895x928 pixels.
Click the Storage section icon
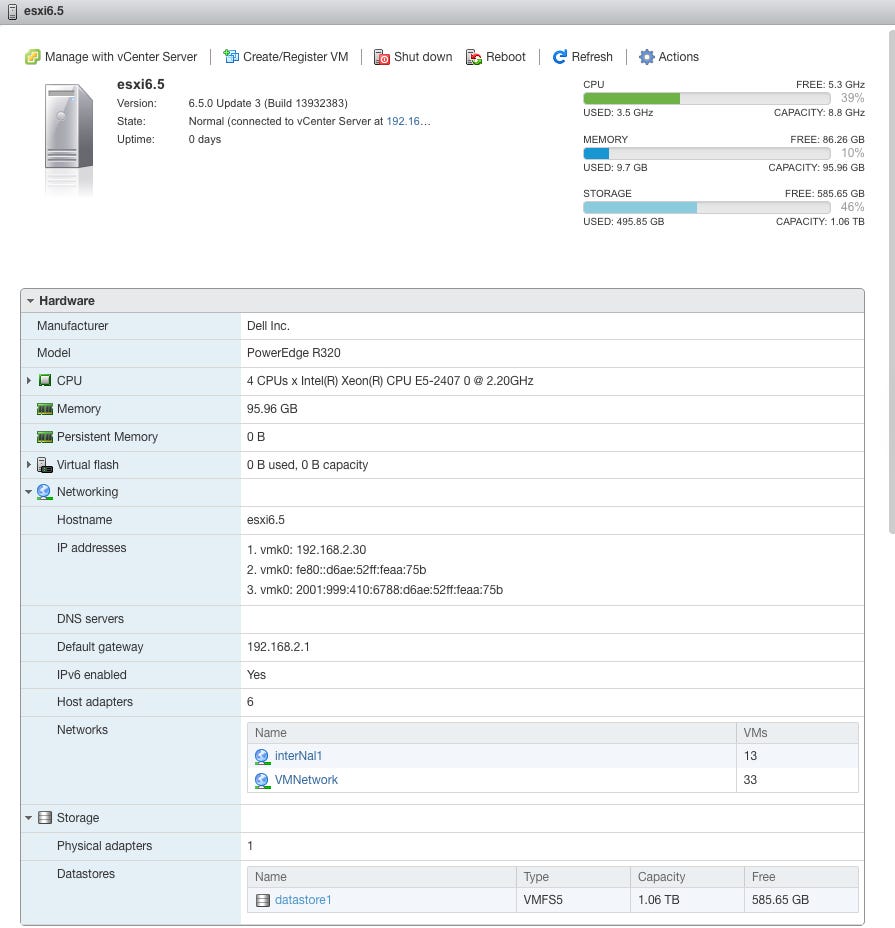tap(45, 818)
